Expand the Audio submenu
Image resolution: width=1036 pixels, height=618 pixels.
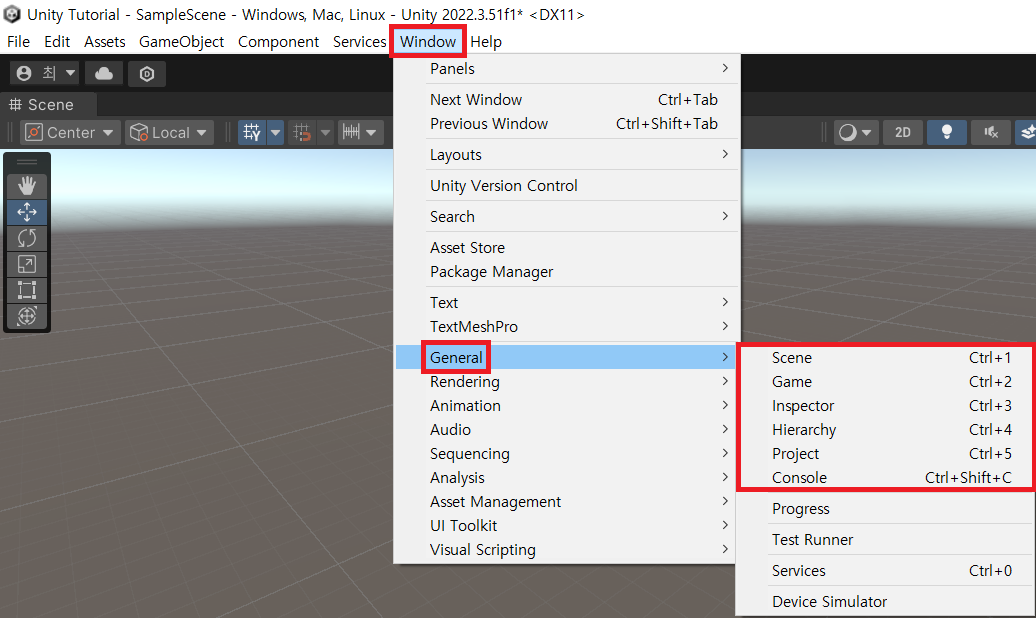566,430
